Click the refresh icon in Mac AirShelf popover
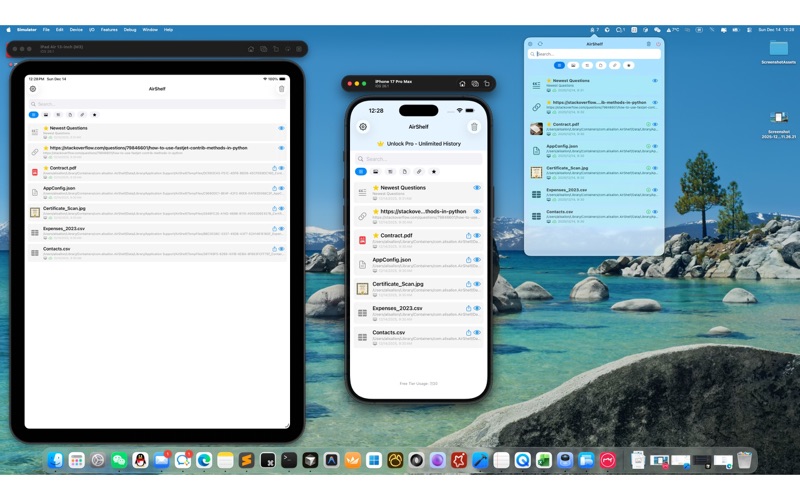Viewport: 800px width, 500px height. click(541, 44)
